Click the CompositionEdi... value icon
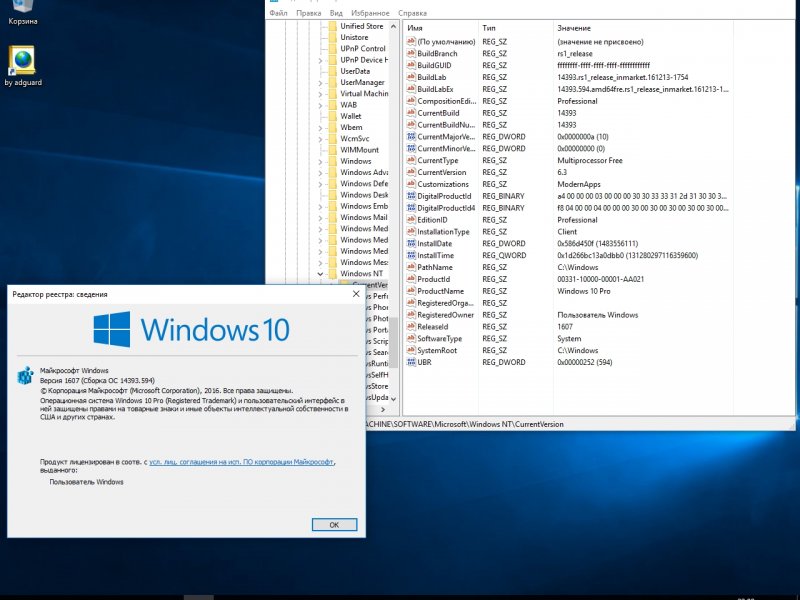Image resolution: width=800 pixels, height=600 pixels. pyautogui.click(x=411, y=101)
